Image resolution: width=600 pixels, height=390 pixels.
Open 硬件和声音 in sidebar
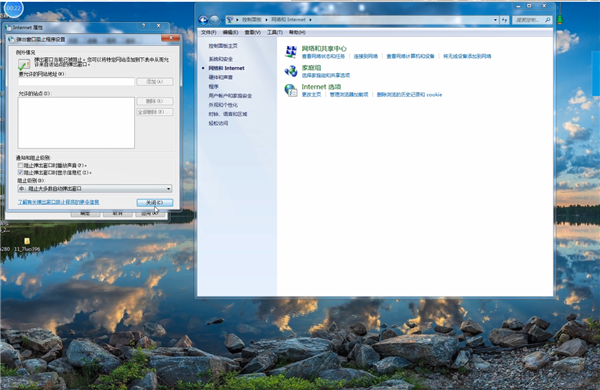pos(220,77)
